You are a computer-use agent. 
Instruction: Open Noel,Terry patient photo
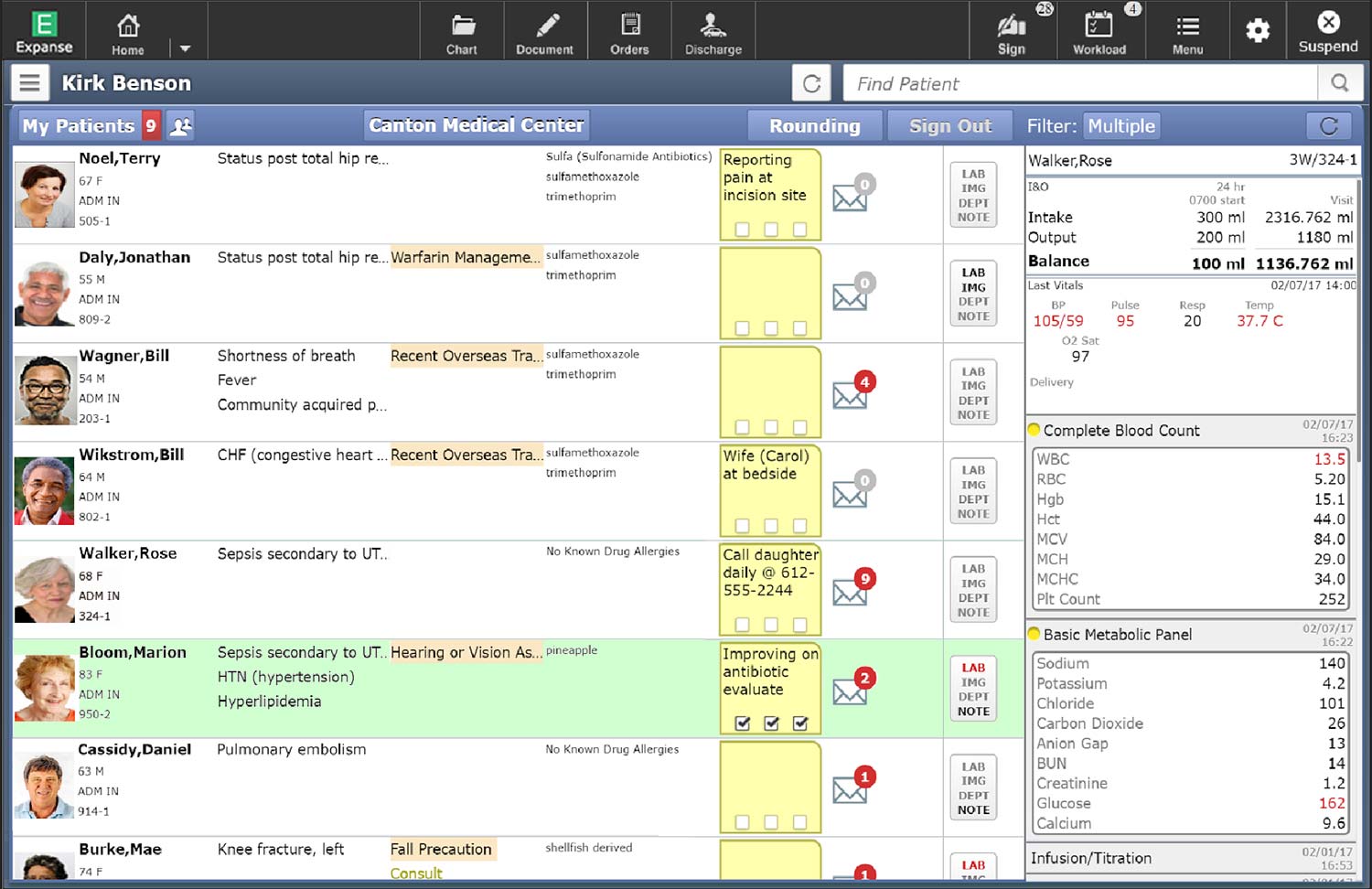[x=45, y=195]
